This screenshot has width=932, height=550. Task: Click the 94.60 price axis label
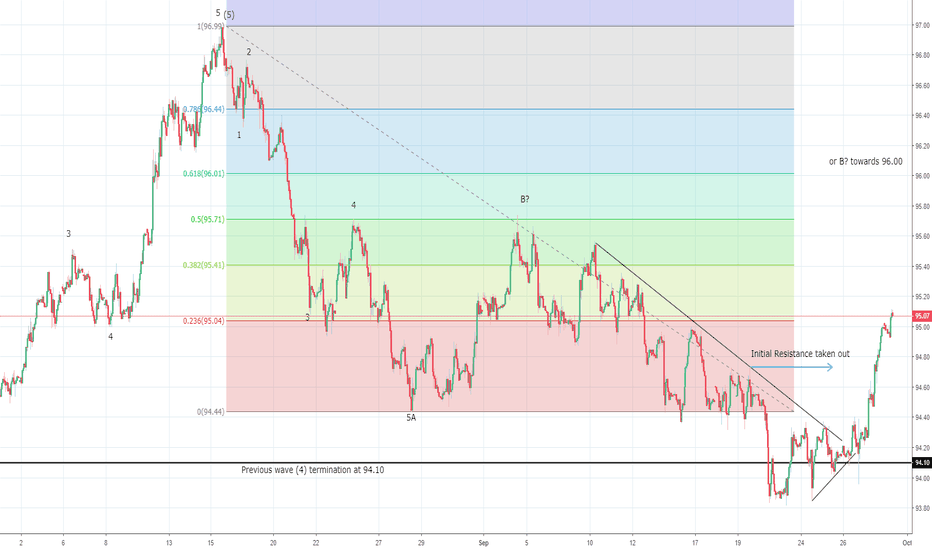922,388
